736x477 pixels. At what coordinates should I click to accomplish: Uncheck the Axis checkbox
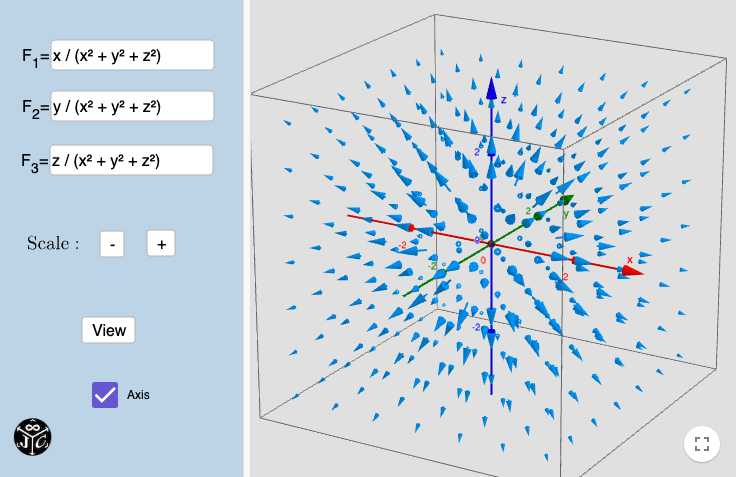[105, 395]
